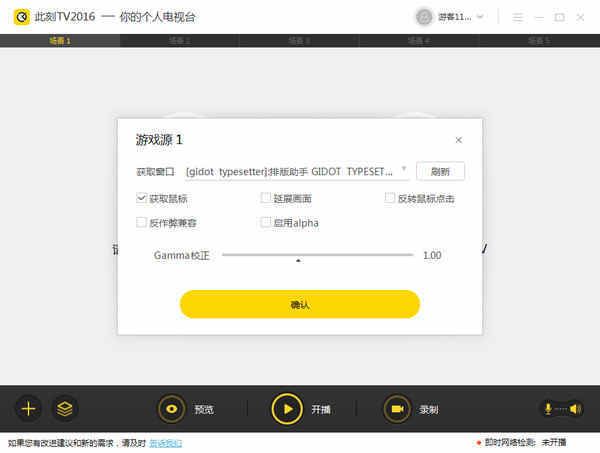Enable the 反转鼠标点击 checkbox
Viewport: 600px width, 453px height.
point(390,198)
